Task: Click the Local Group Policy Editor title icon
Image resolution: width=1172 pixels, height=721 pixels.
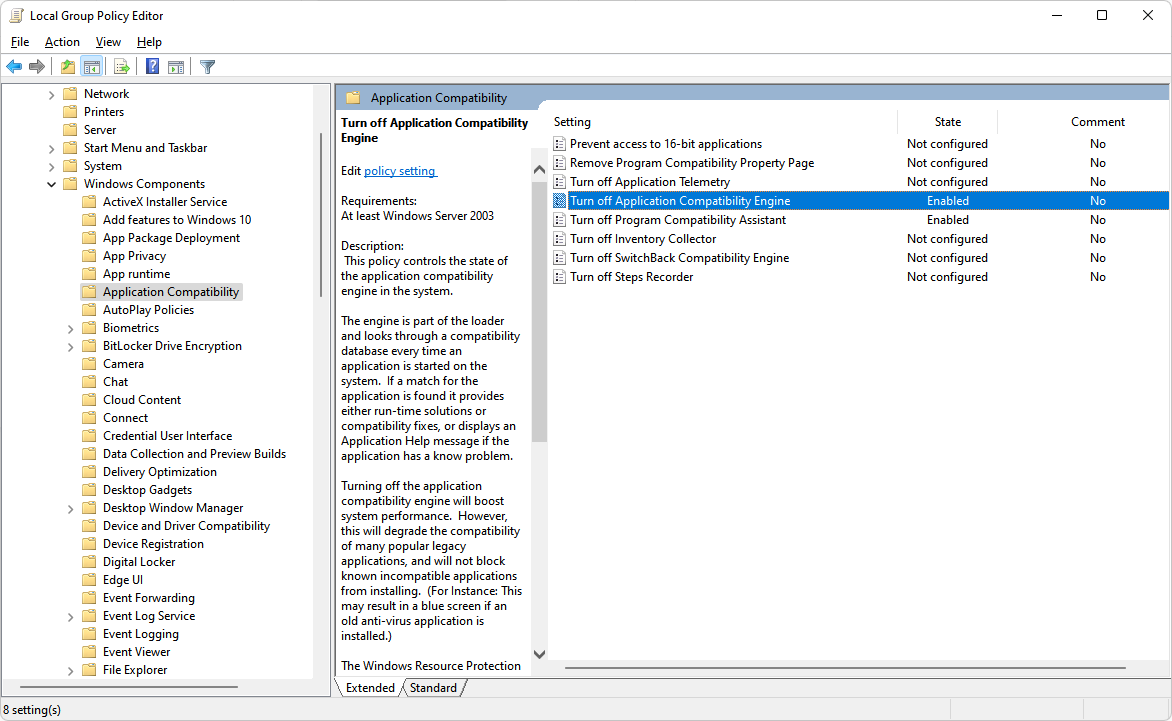Action: (16, 15)
